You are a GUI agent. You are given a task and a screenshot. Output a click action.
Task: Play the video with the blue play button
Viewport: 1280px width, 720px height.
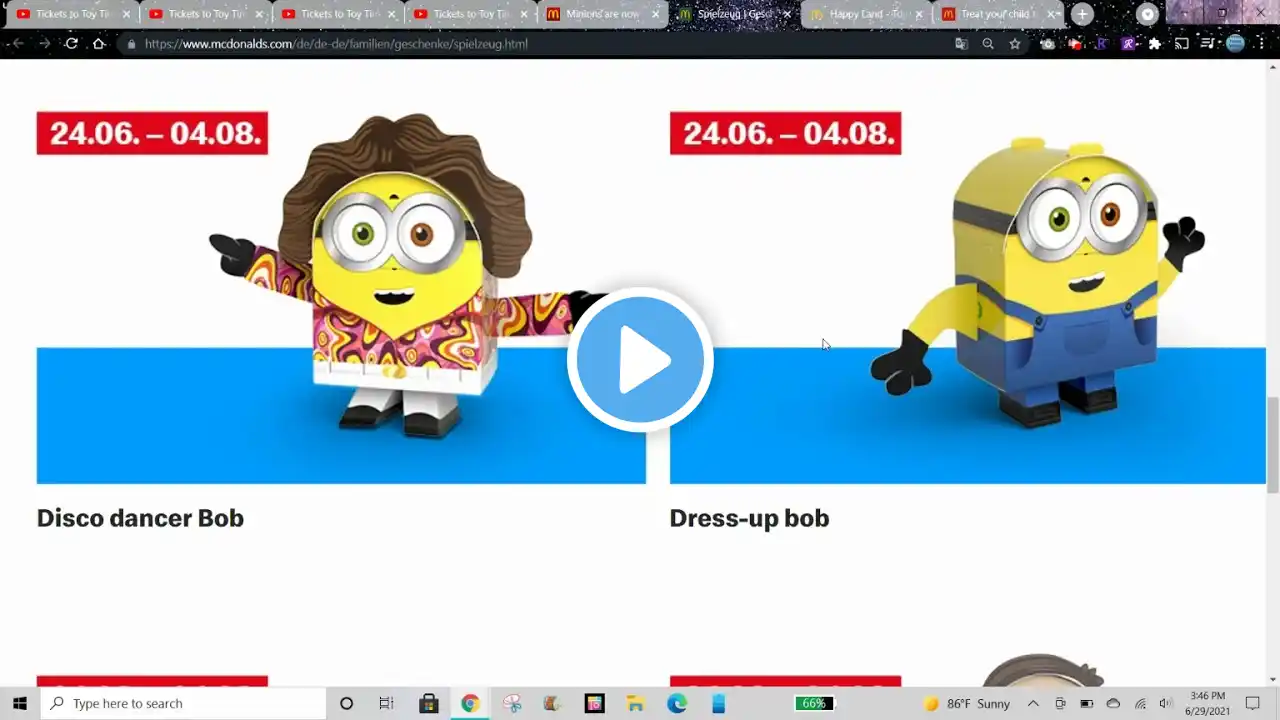click(640, 360)
